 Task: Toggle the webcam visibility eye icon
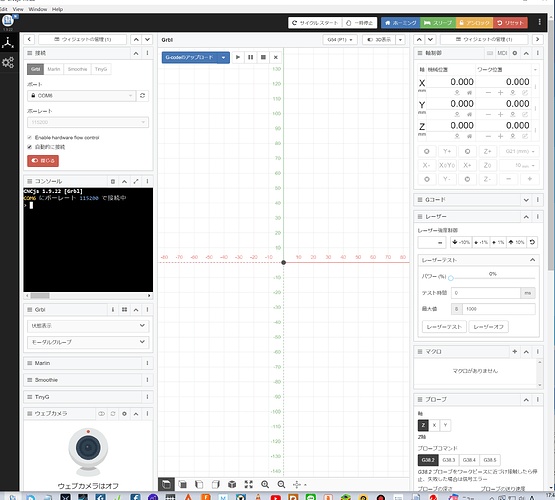pos(102,414)
